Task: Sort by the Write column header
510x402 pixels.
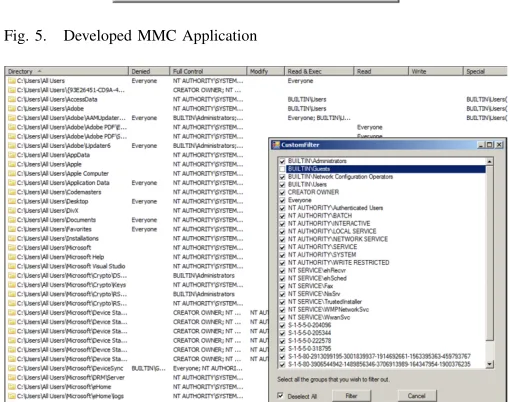Action: point(436,71)
